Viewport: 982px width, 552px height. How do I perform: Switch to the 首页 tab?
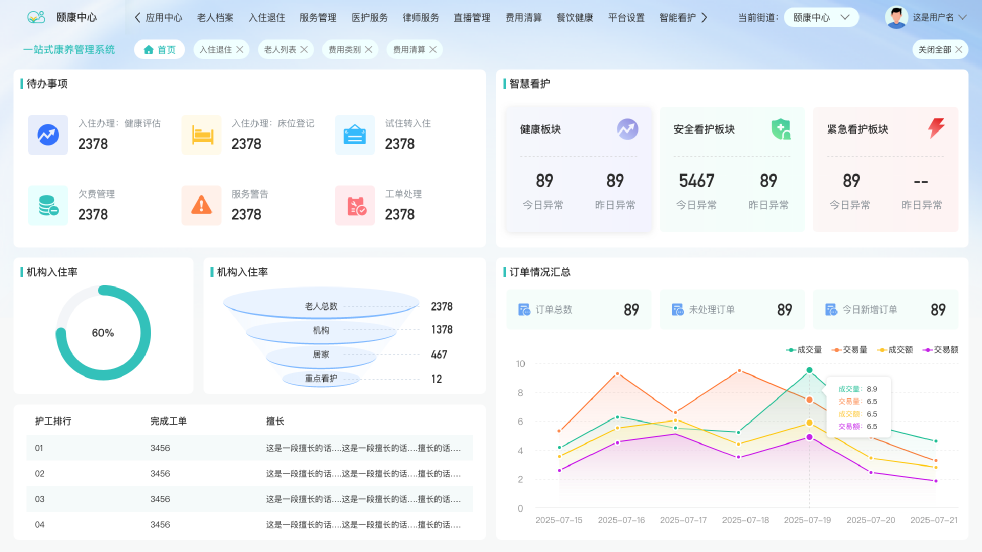[160, 49]
